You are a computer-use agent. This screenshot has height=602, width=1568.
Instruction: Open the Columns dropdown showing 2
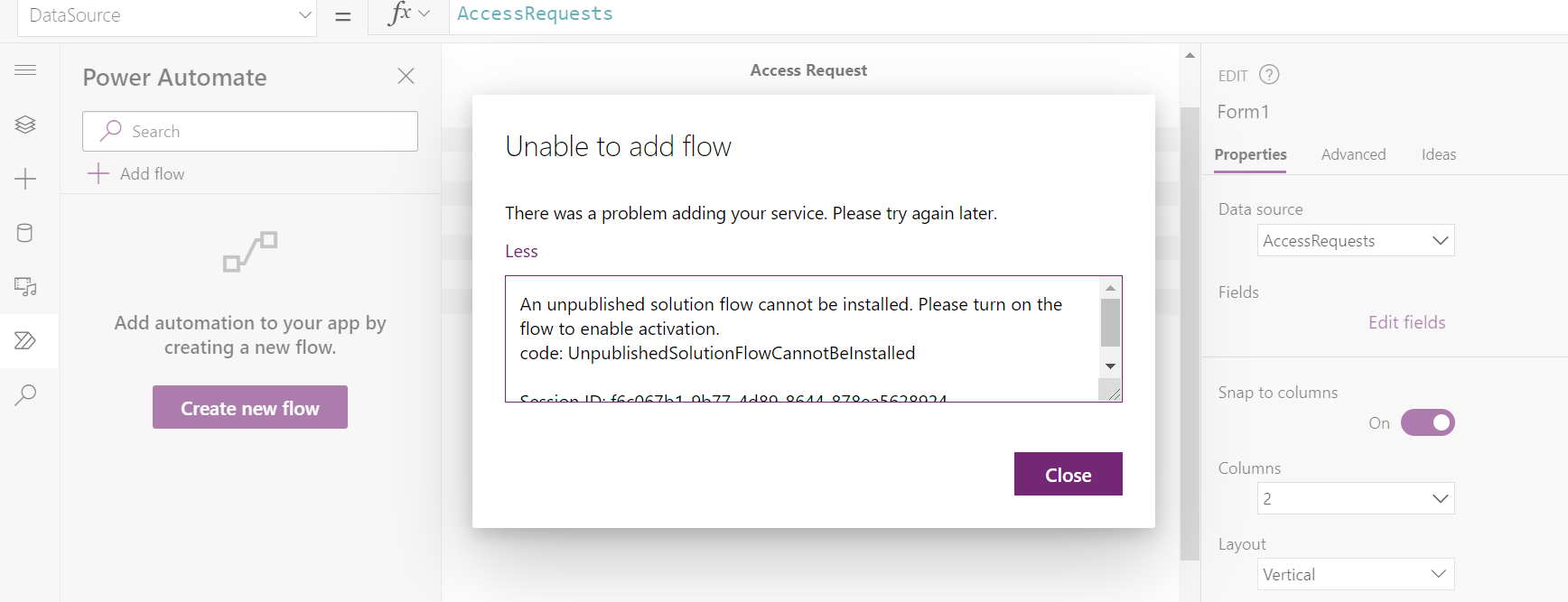1356,497
